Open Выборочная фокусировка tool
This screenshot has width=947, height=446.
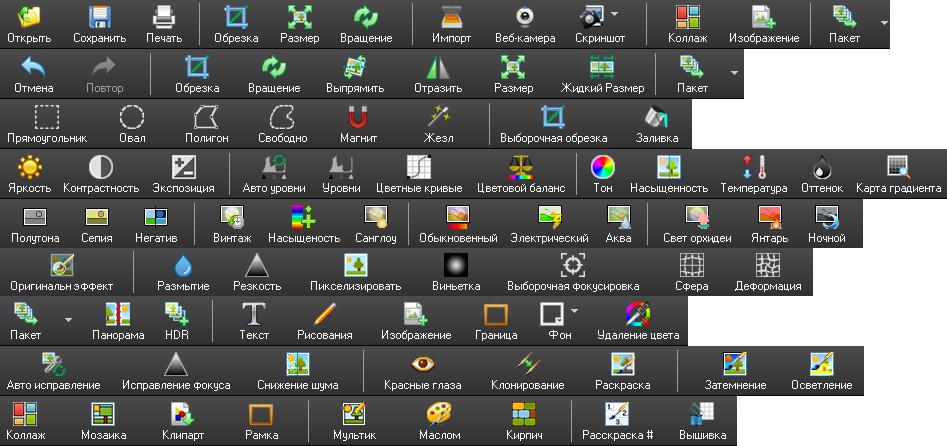pyautogui.click(x=571, y=264)
